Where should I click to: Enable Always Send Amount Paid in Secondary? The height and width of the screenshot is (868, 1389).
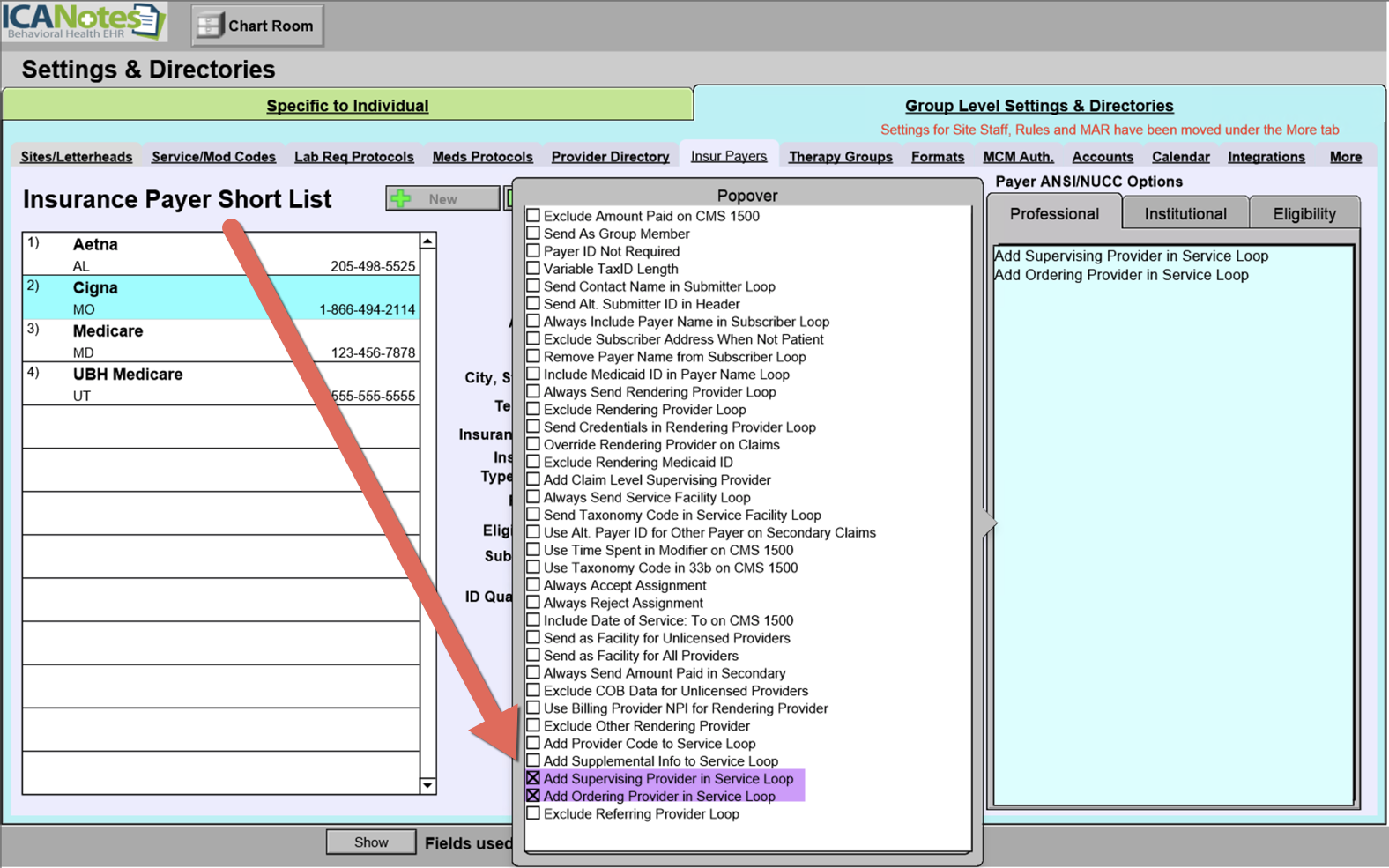tap(533, 672)
